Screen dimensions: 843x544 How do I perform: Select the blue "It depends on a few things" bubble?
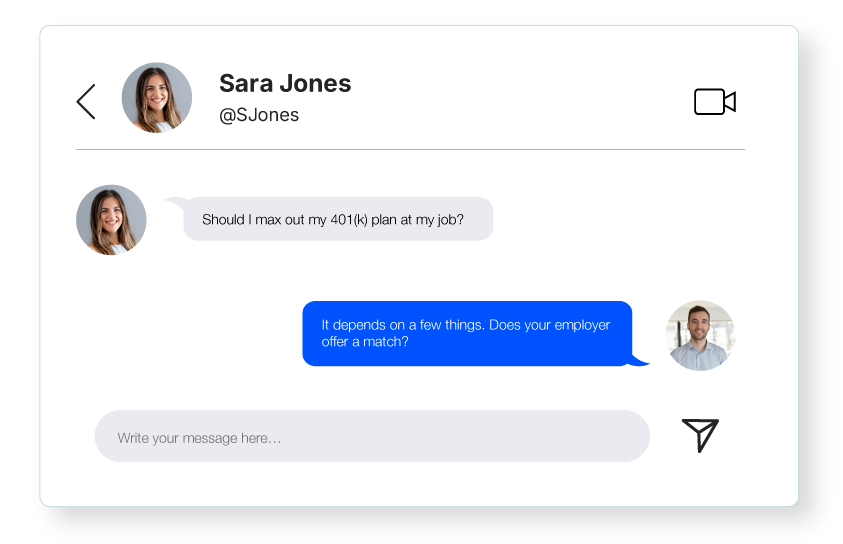point(467,333)
